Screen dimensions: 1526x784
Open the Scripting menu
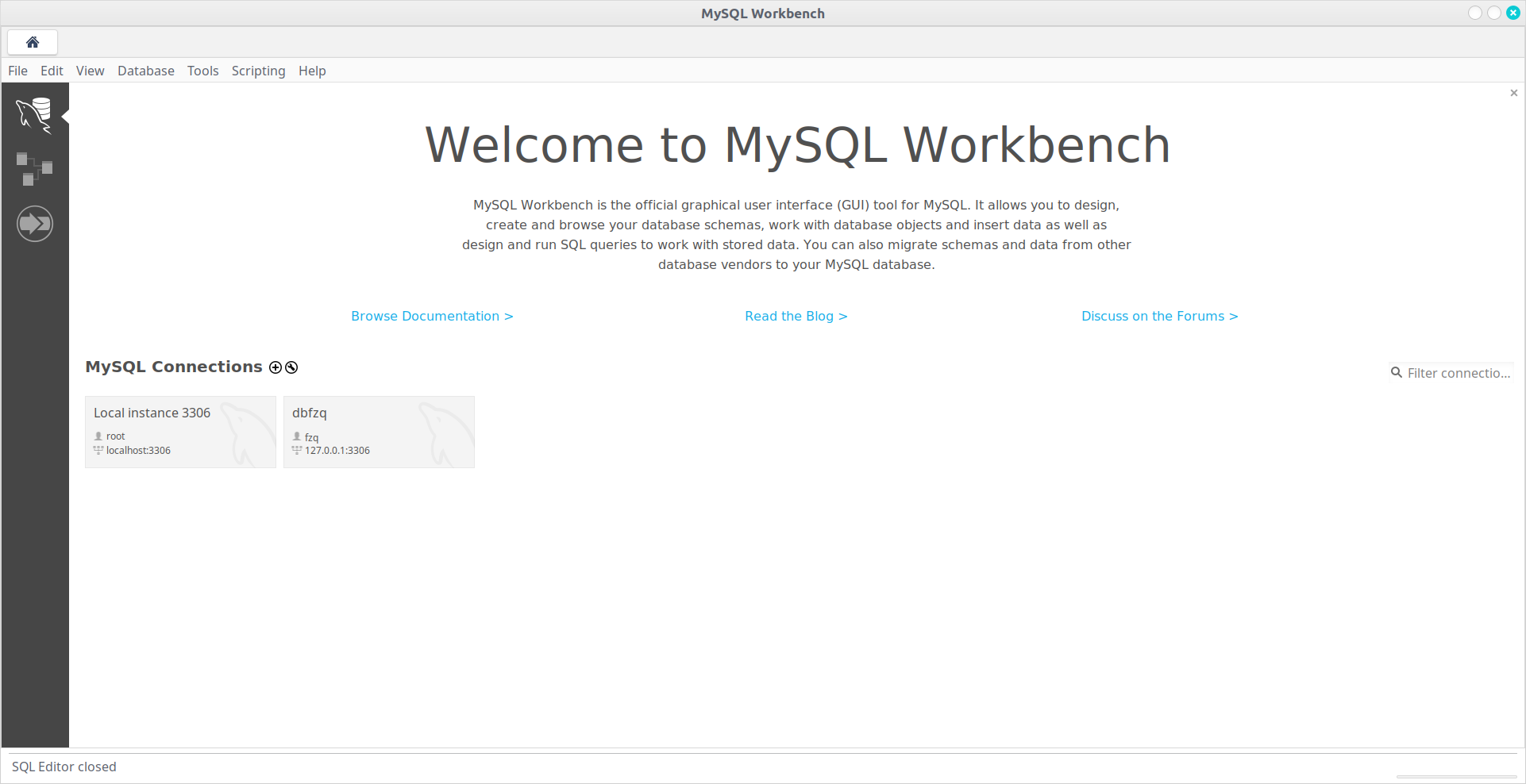258,71
